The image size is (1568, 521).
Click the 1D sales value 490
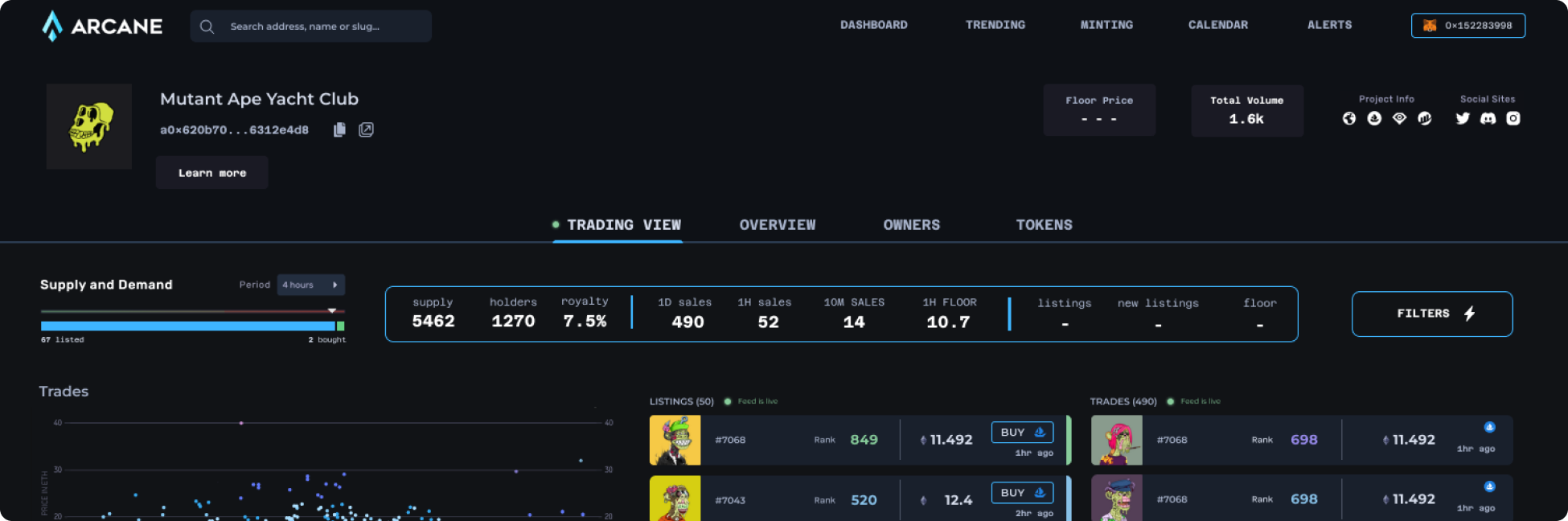click(688, 322)
